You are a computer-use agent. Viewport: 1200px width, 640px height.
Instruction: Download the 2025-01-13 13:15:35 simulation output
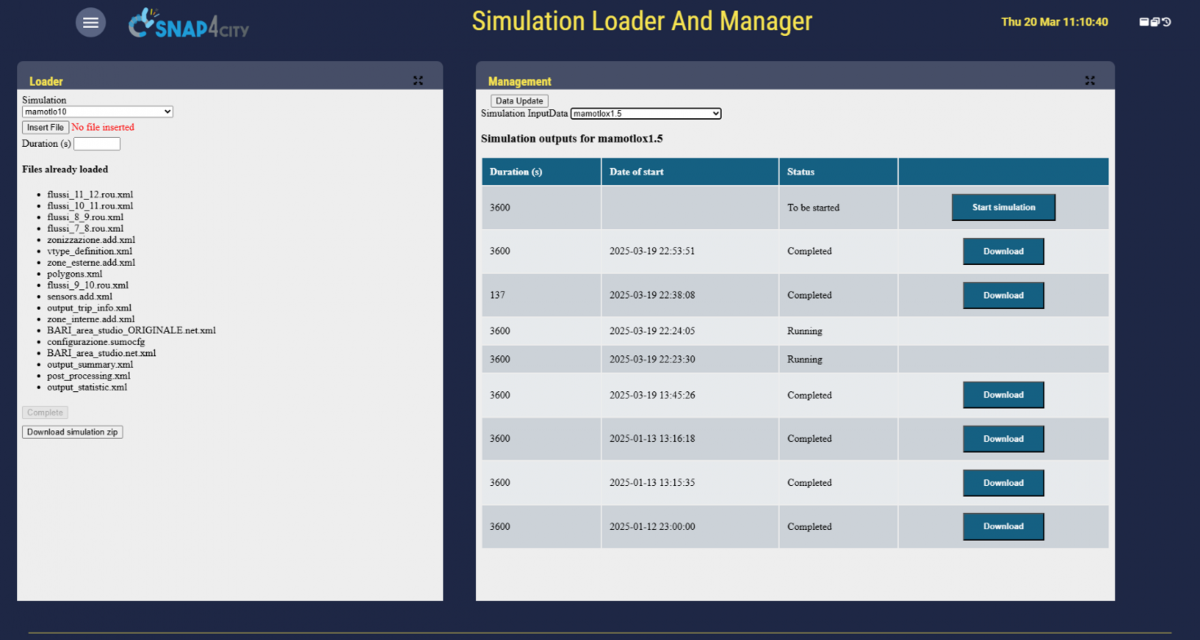tap(1003, 483)
